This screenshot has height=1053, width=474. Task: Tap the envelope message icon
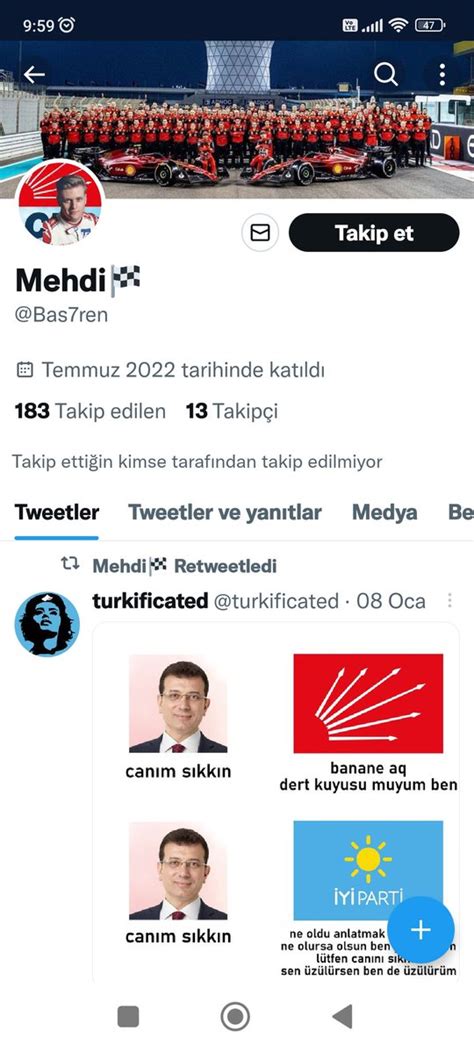click(260, 232)
